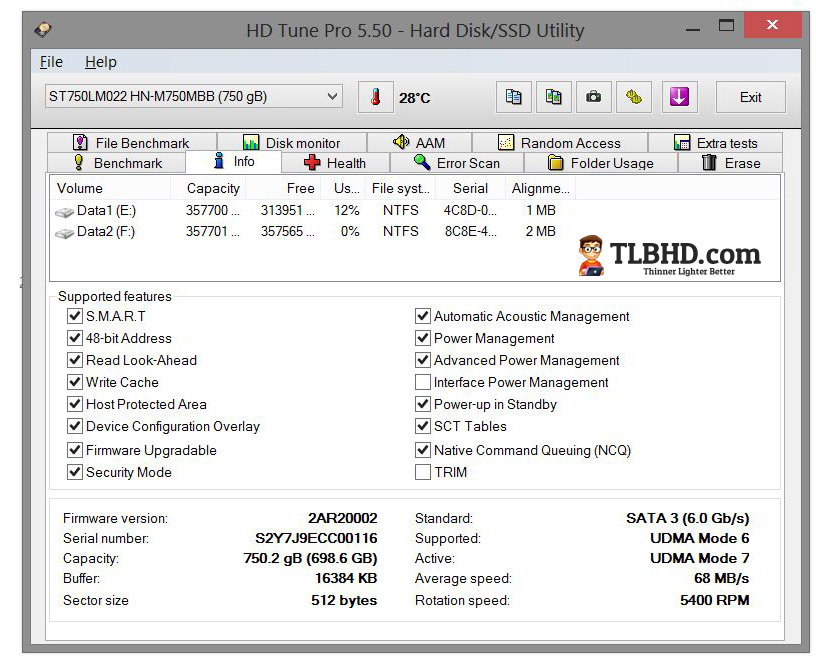Switch to the Erase tab
The height and width of the screenshot is (664, 816).
point(731,163)
